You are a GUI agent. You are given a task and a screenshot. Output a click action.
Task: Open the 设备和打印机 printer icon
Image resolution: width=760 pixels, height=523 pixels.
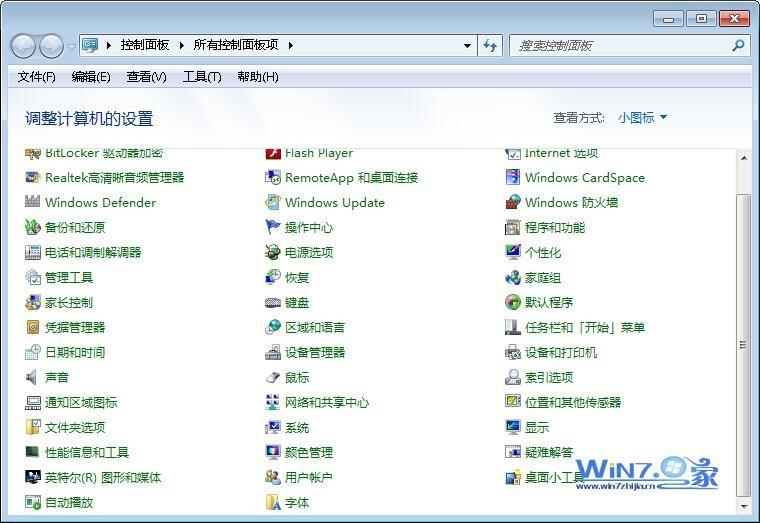point(513,352)
